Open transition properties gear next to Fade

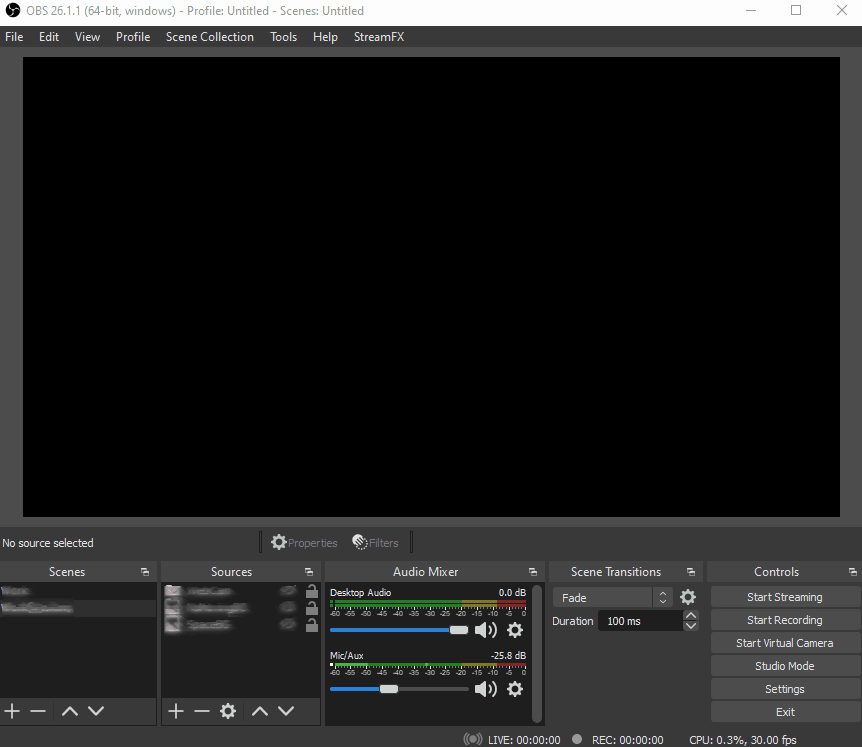point(688,597)
